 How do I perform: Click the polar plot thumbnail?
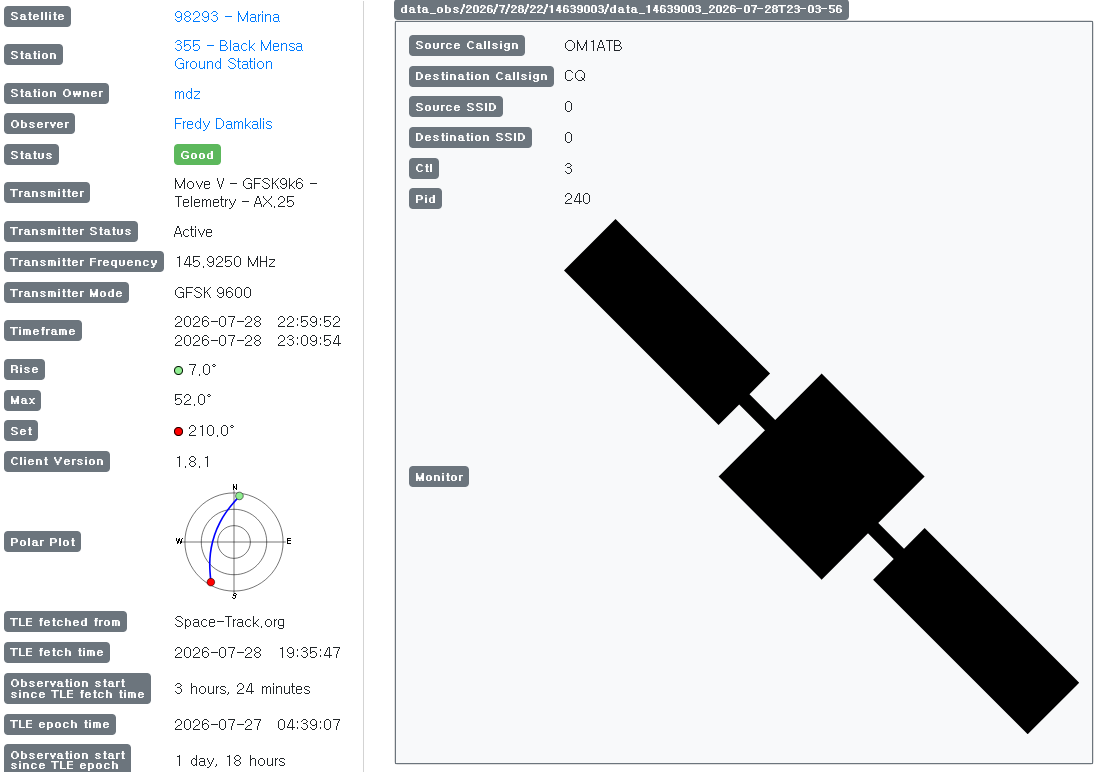(234, 542)
